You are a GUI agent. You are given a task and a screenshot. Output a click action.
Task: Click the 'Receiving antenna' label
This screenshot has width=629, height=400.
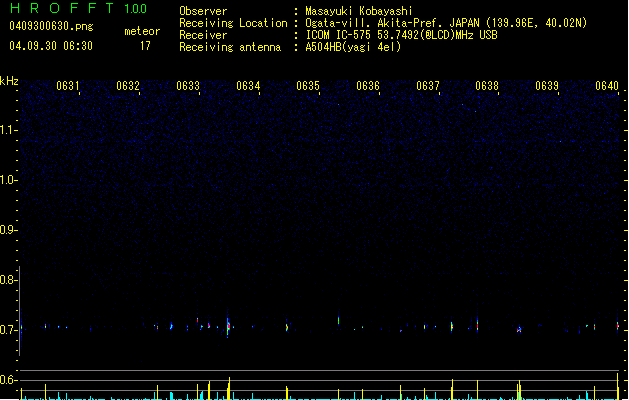click(230, 47)
